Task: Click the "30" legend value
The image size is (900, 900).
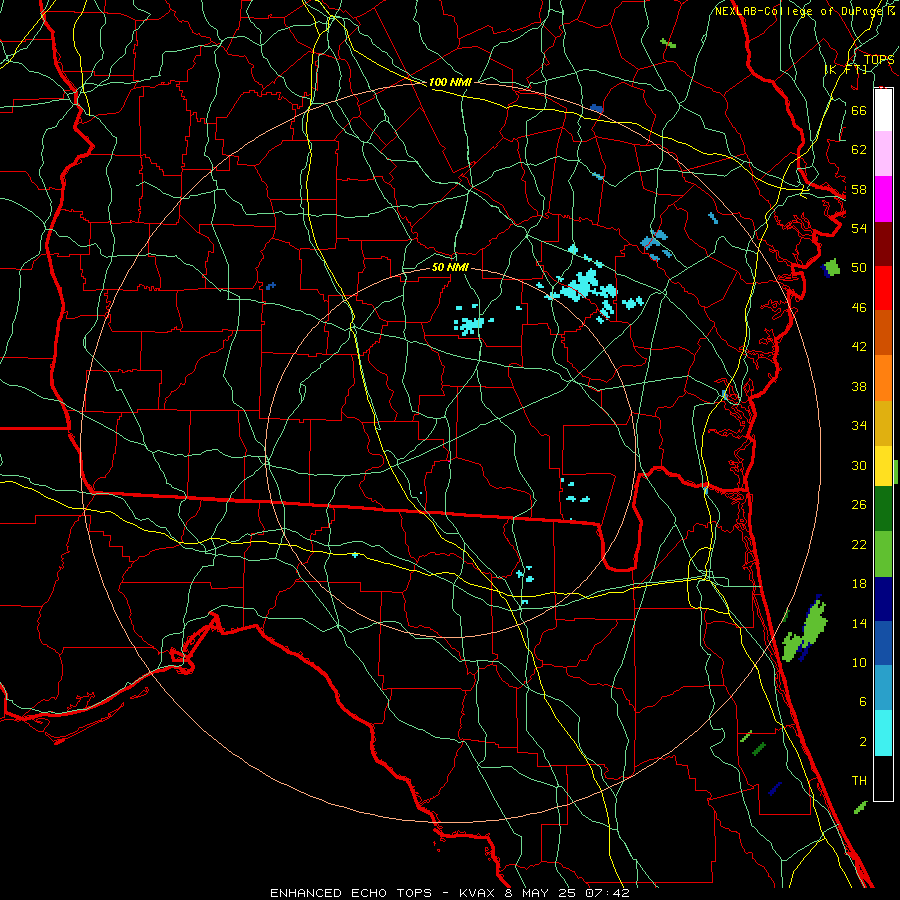Action: click(x=859, y=465)
